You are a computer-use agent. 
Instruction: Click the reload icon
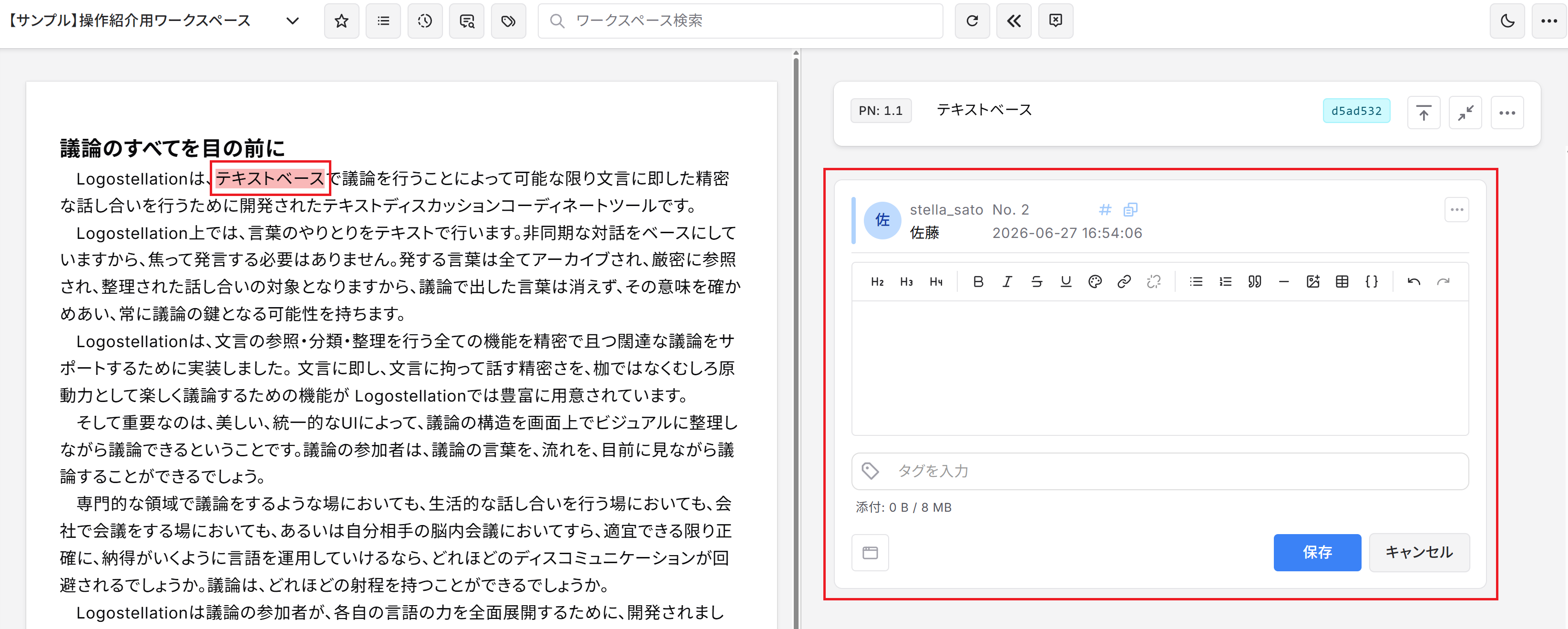[x=972, y=21]
